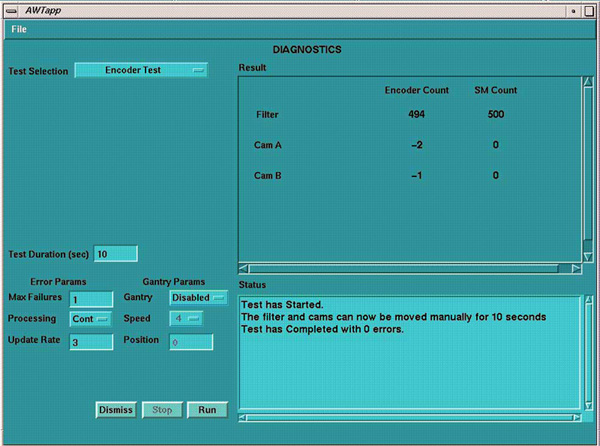Click the Result panel scroll up arrow
Image resolution: width=600 pixels, height=446 pixels.
[x=588, y=83]
